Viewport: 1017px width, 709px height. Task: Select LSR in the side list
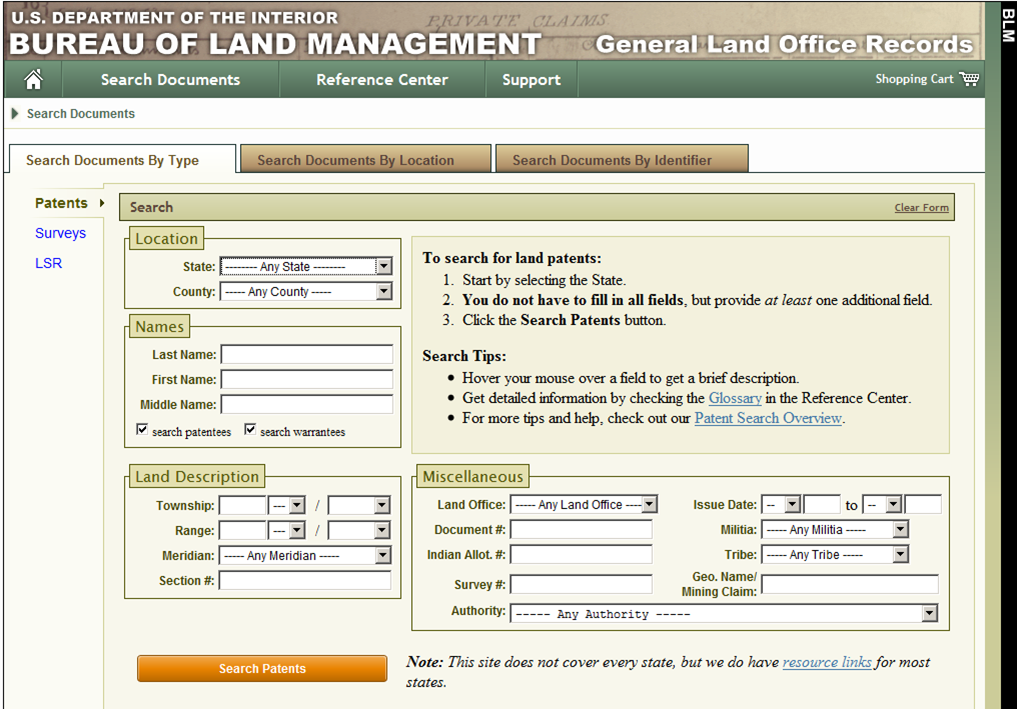point(49,263)
